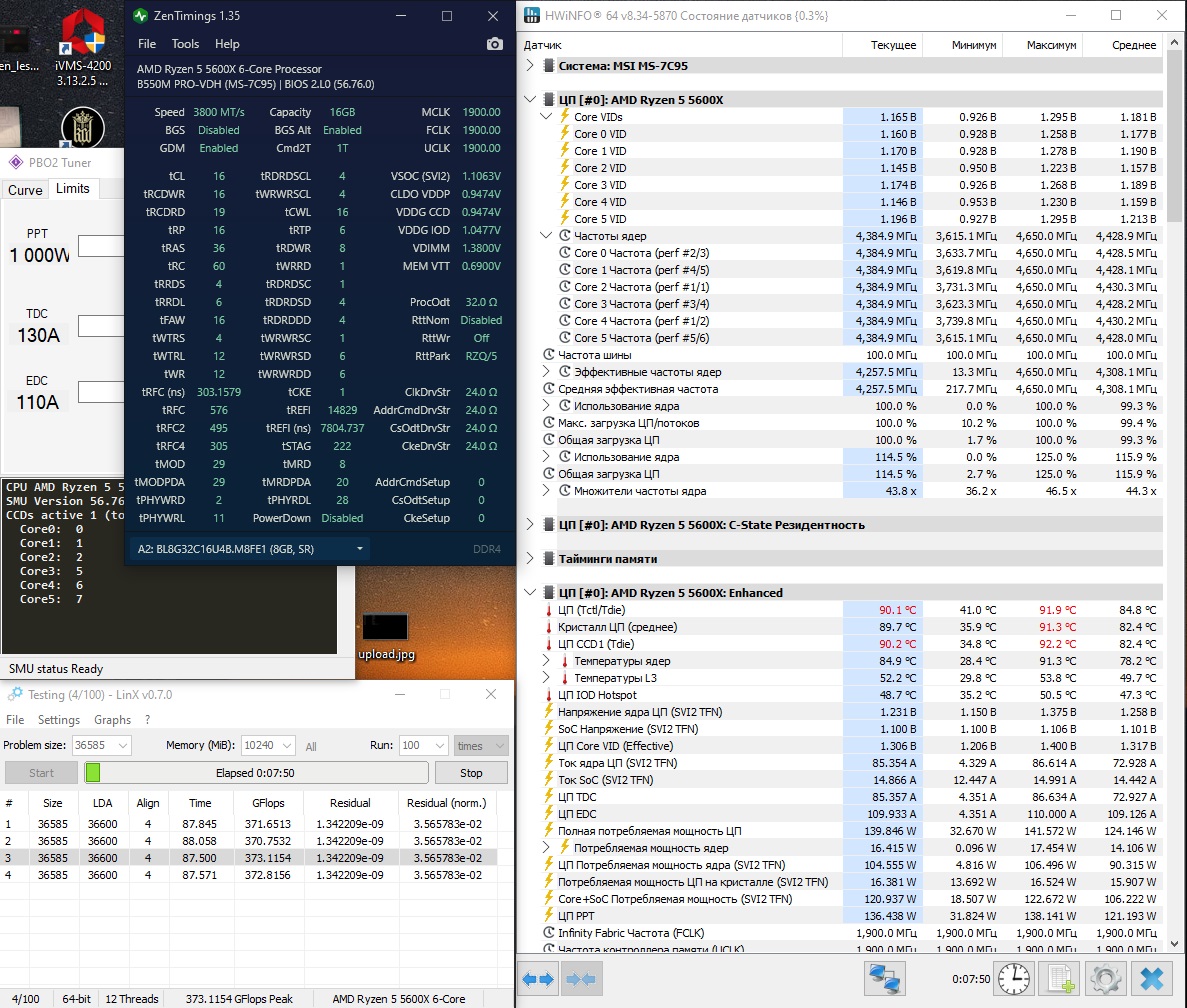Select LinX result row 3 with 373.1154 GFlops
Image resolution: width=1187 pixels, height=1008 pixels.
pyautogui.click(x=249, y=857)
